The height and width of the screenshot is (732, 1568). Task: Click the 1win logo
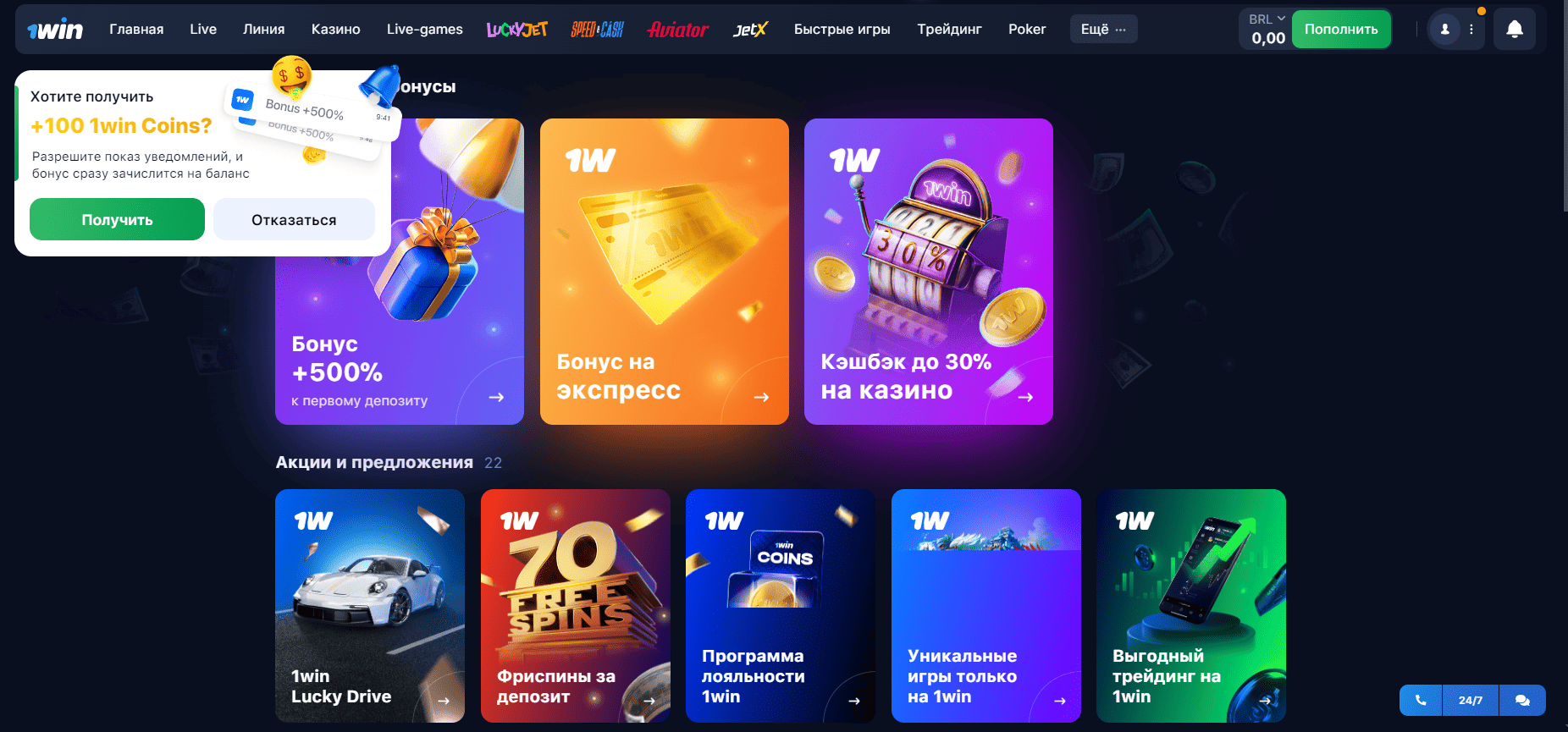click(x=55, y=30)
